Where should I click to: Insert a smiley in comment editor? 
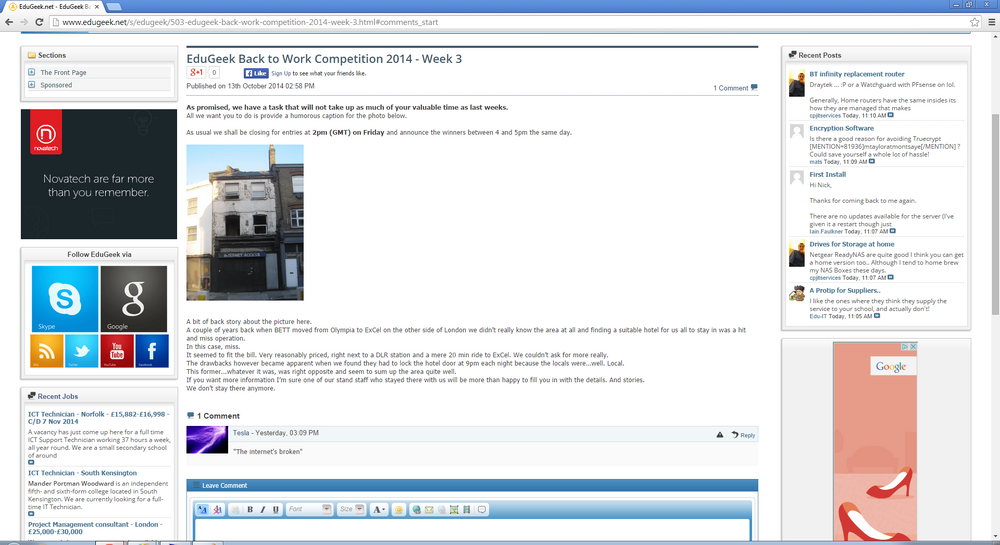[399, 509]
